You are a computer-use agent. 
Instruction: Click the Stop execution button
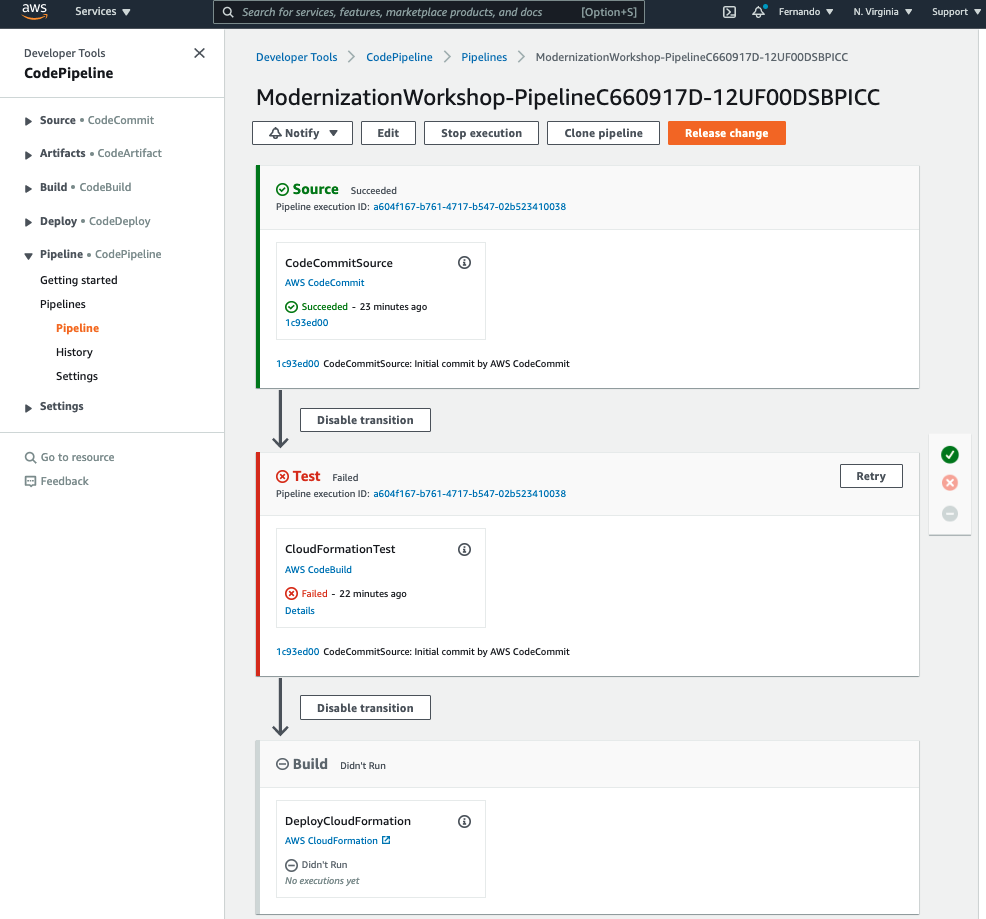point(481,133)
